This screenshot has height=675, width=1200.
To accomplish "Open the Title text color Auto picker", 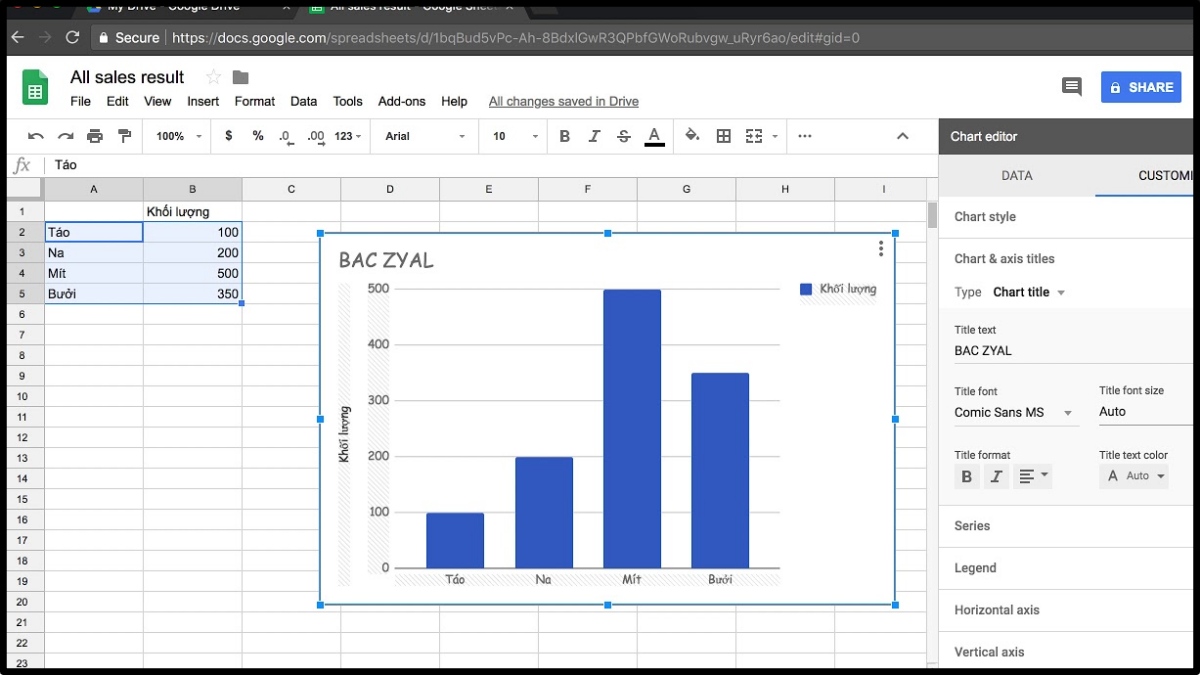I will (x=1134, y=476).
